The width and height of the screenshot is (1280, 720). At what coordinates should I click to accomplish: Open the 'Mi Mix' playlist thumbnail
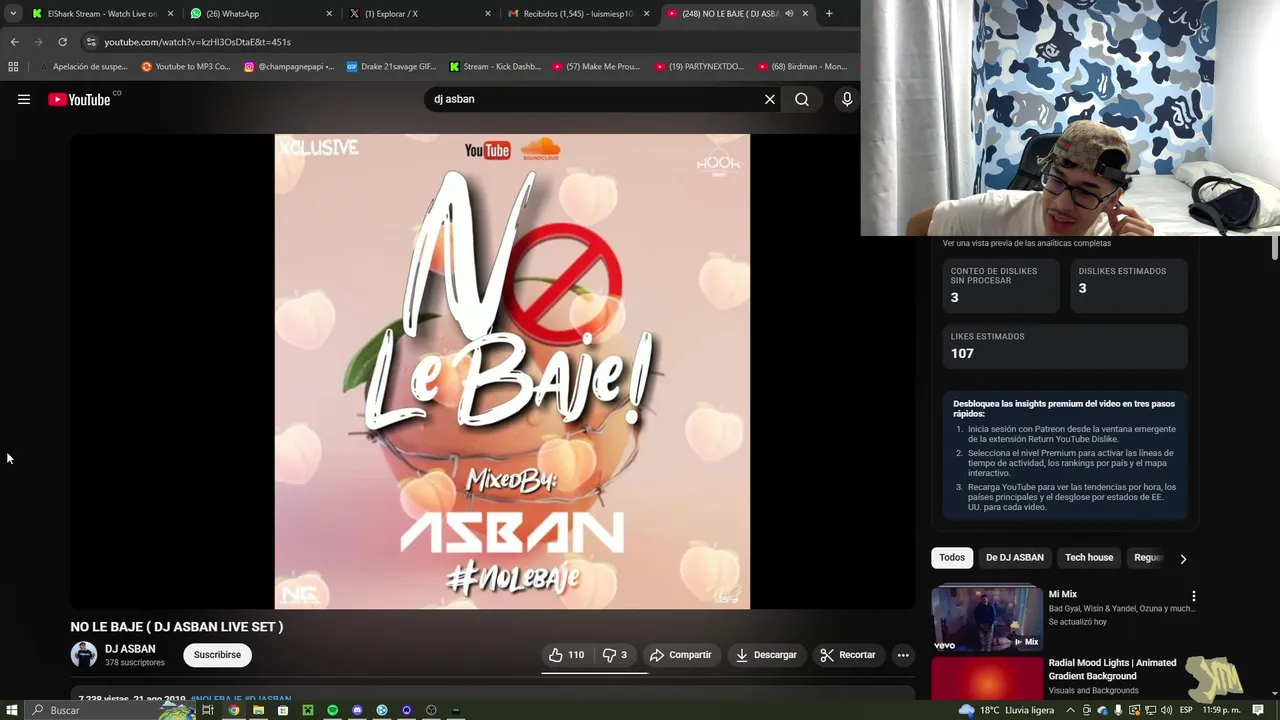(x=987, y=618)
